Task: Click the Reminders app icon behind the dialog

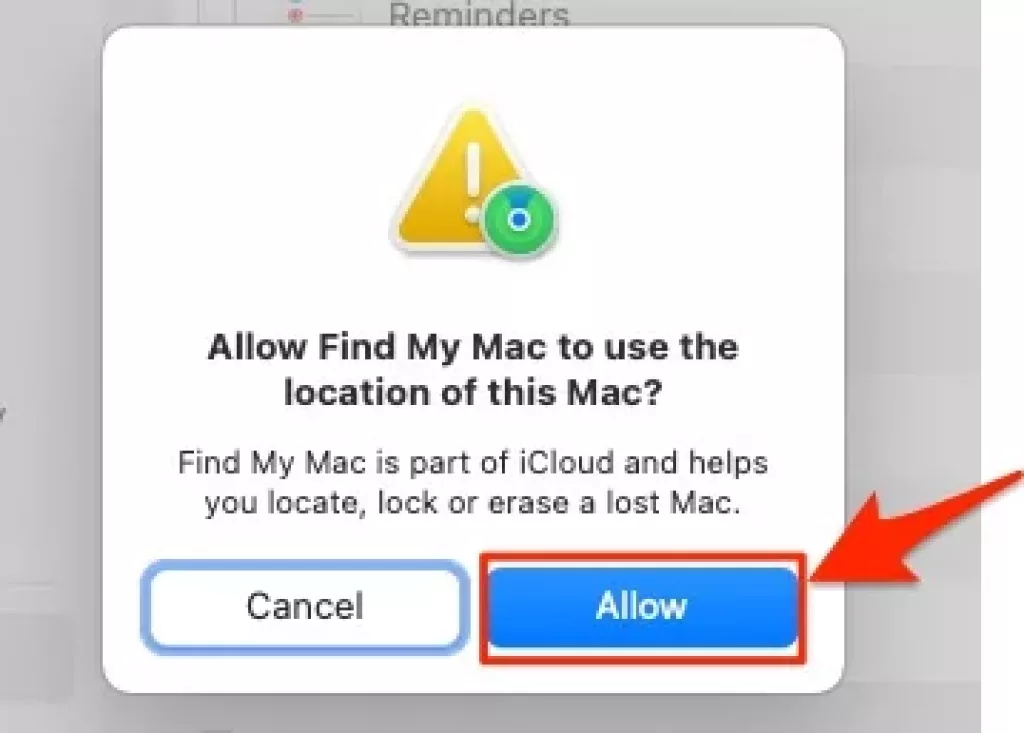Action: [296, 12]
